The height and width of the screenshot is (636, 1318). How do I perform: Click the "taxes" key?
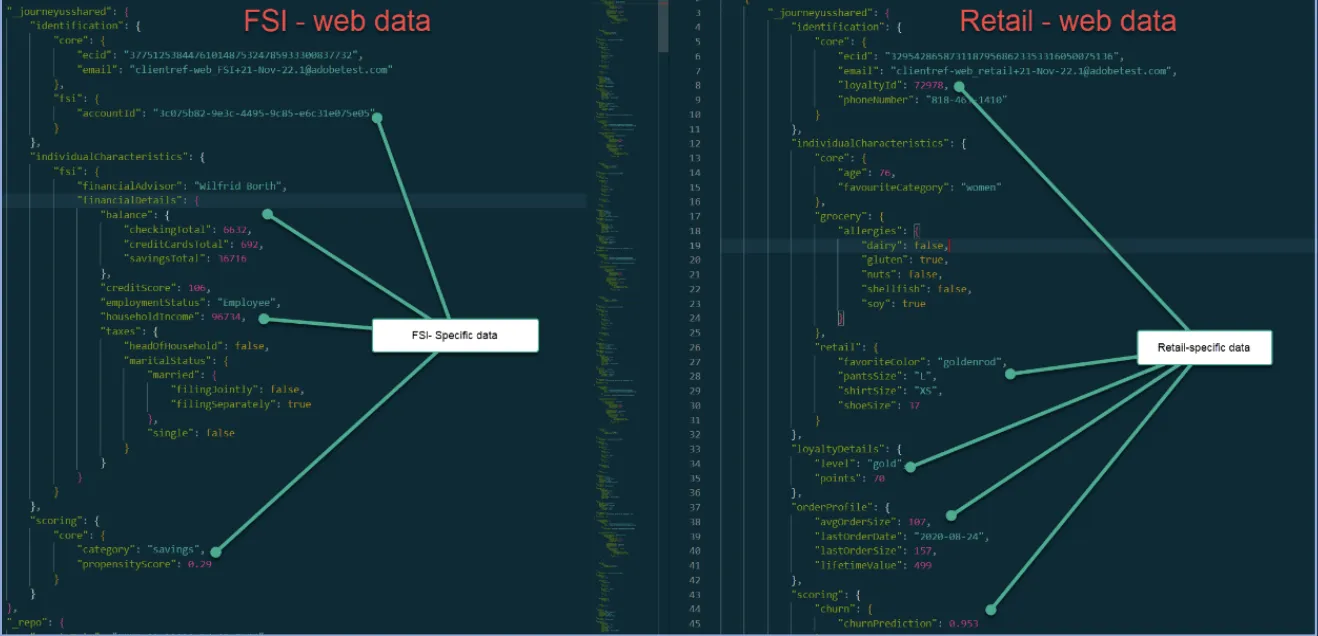click(121, 331)
